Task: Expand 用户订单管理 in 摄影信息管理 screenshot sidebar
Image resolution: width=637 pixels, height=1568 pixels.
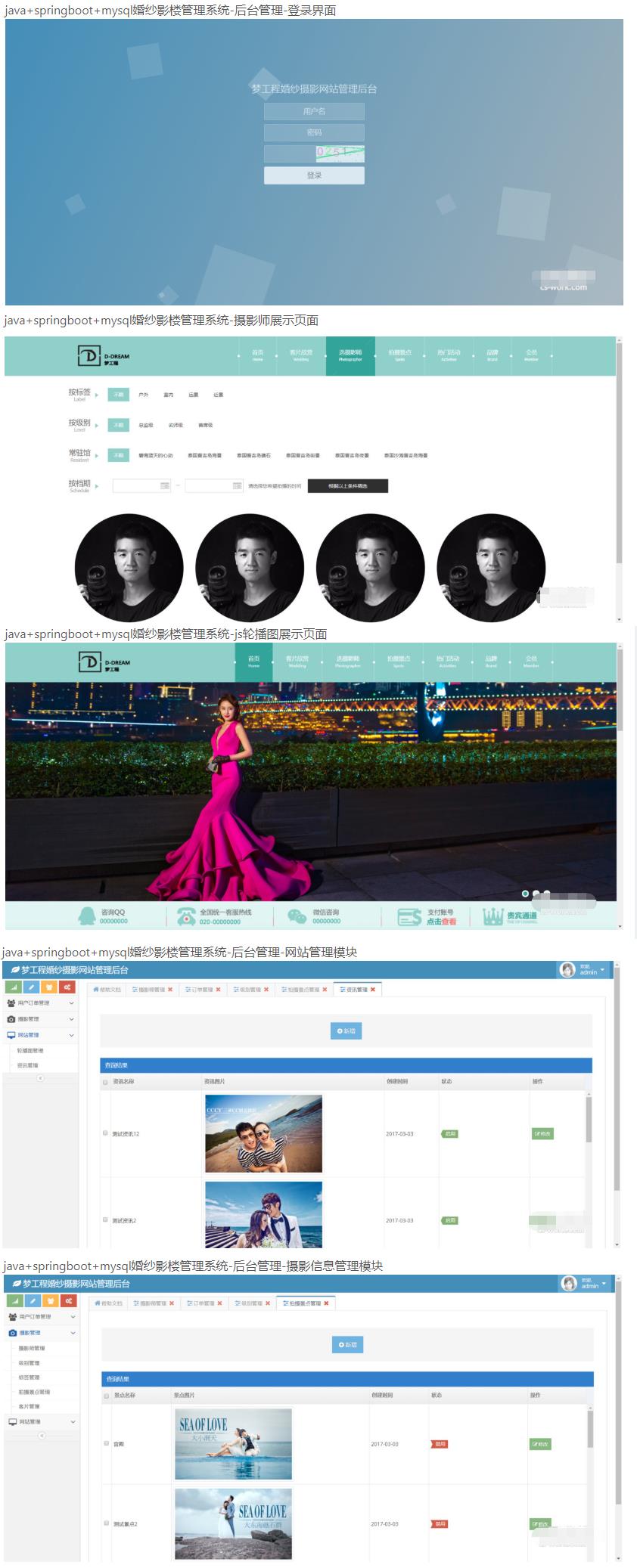Action: pos(42,1317)
